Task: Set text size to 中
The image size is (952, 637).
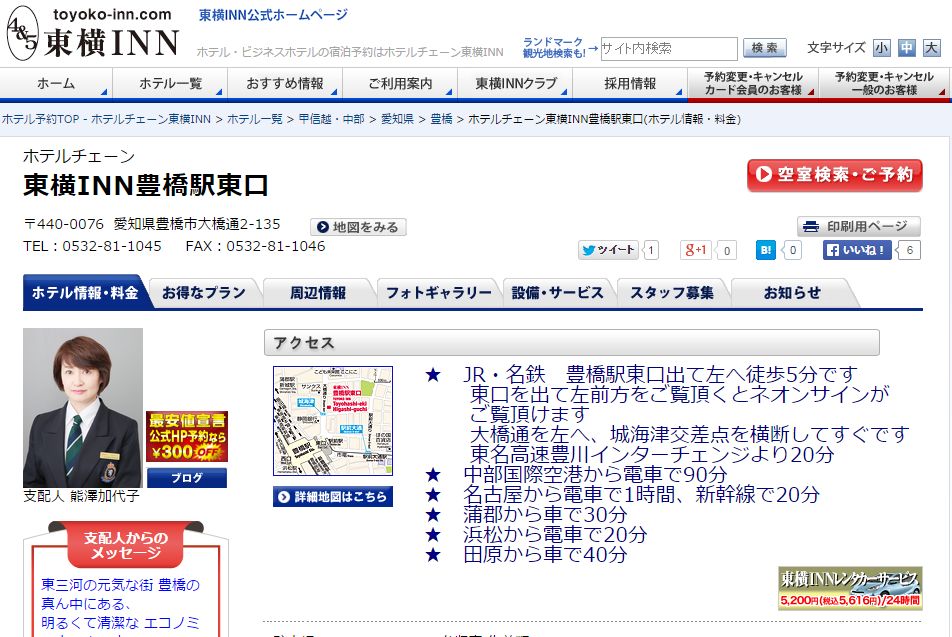Action: point(906,48)
